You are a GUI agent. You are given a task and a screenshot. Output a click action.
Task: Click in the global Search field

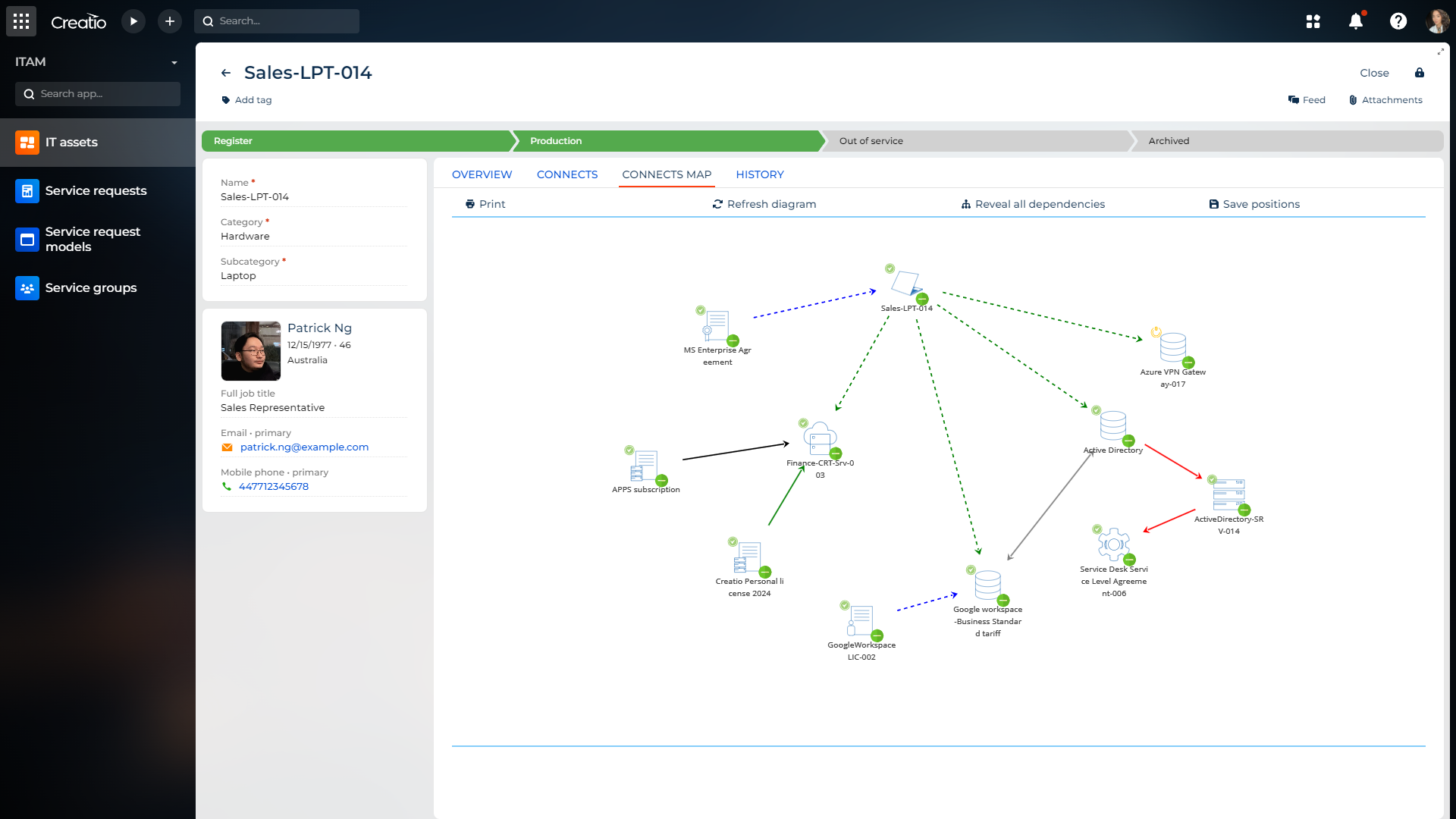277,21
